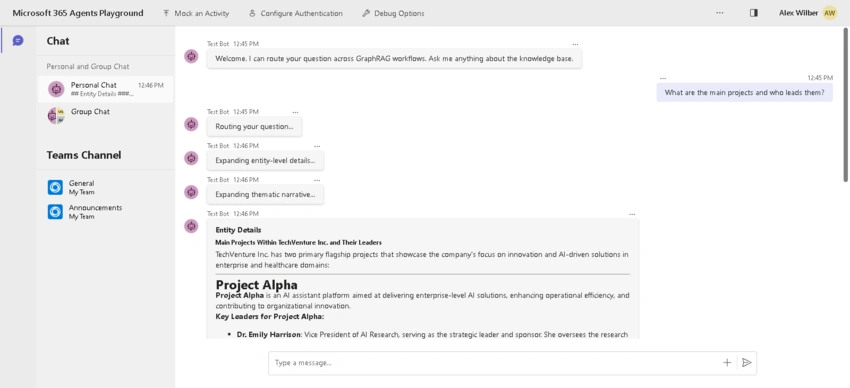Open Configure Authentication

pos(295,13)
